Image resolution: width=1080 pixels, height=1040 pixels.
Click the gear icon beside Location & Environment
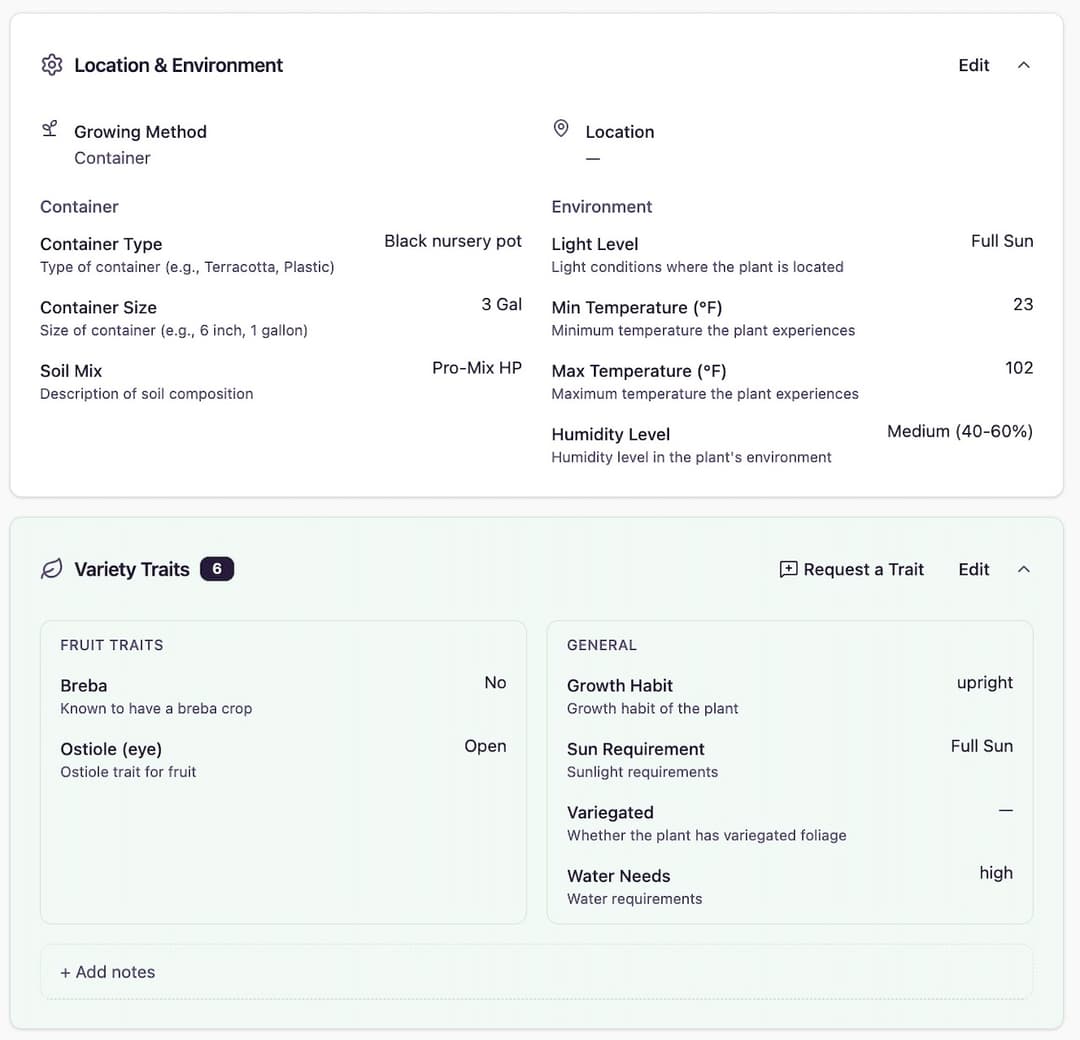coord(51,65)
